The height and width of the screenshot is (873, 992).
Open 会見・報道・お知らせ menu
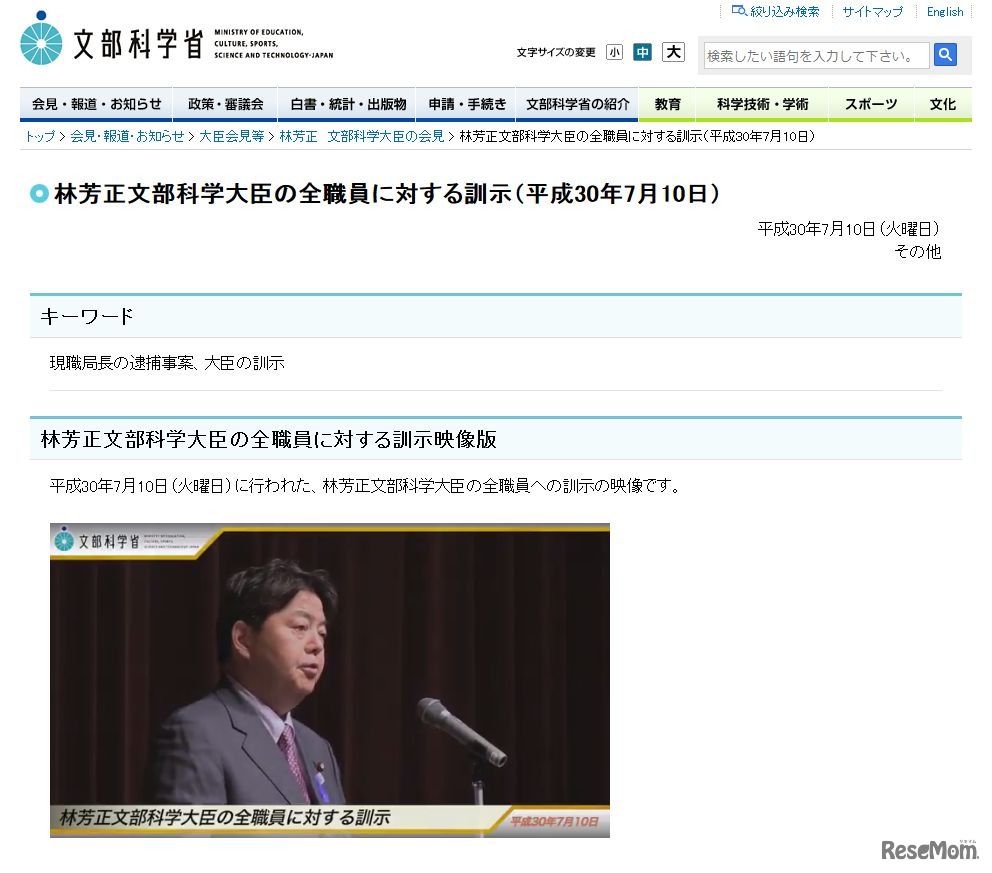96,104
